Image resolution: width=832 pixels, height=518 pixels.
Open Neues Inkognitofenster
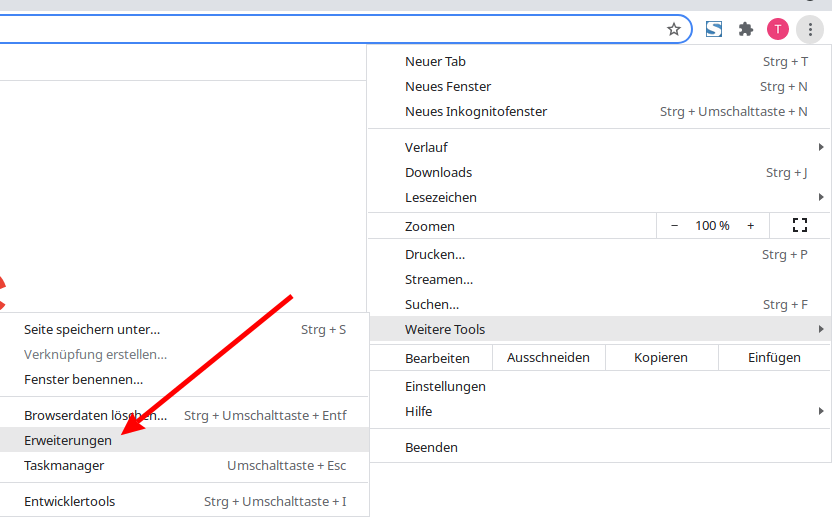[476, 112]
